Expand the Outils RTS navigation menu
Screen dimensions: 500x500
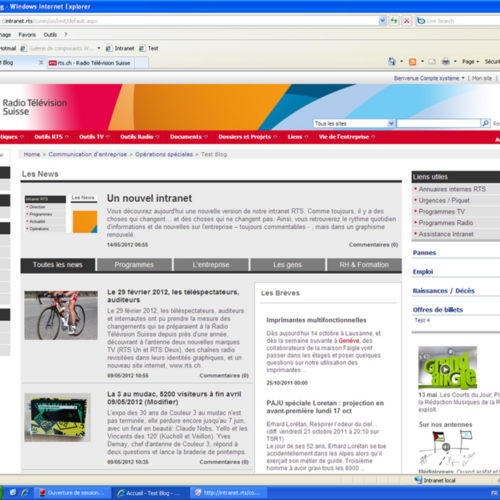51,137
